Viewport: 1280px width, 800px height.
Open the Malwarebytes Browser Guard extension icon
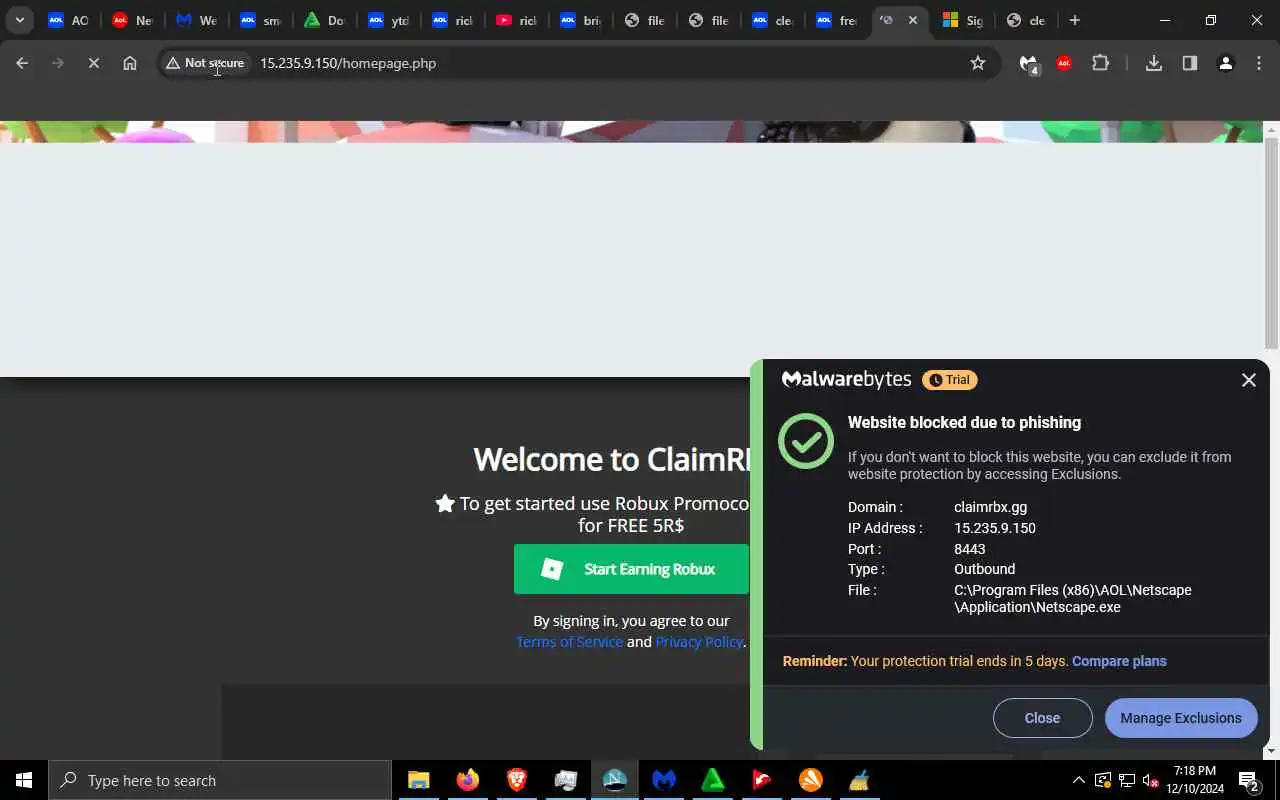(1029, 64)
